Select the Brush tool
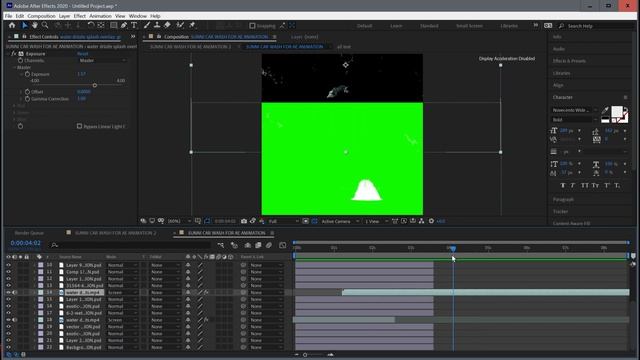This screenshot has height=360, width=640. (x=147, y=25)
